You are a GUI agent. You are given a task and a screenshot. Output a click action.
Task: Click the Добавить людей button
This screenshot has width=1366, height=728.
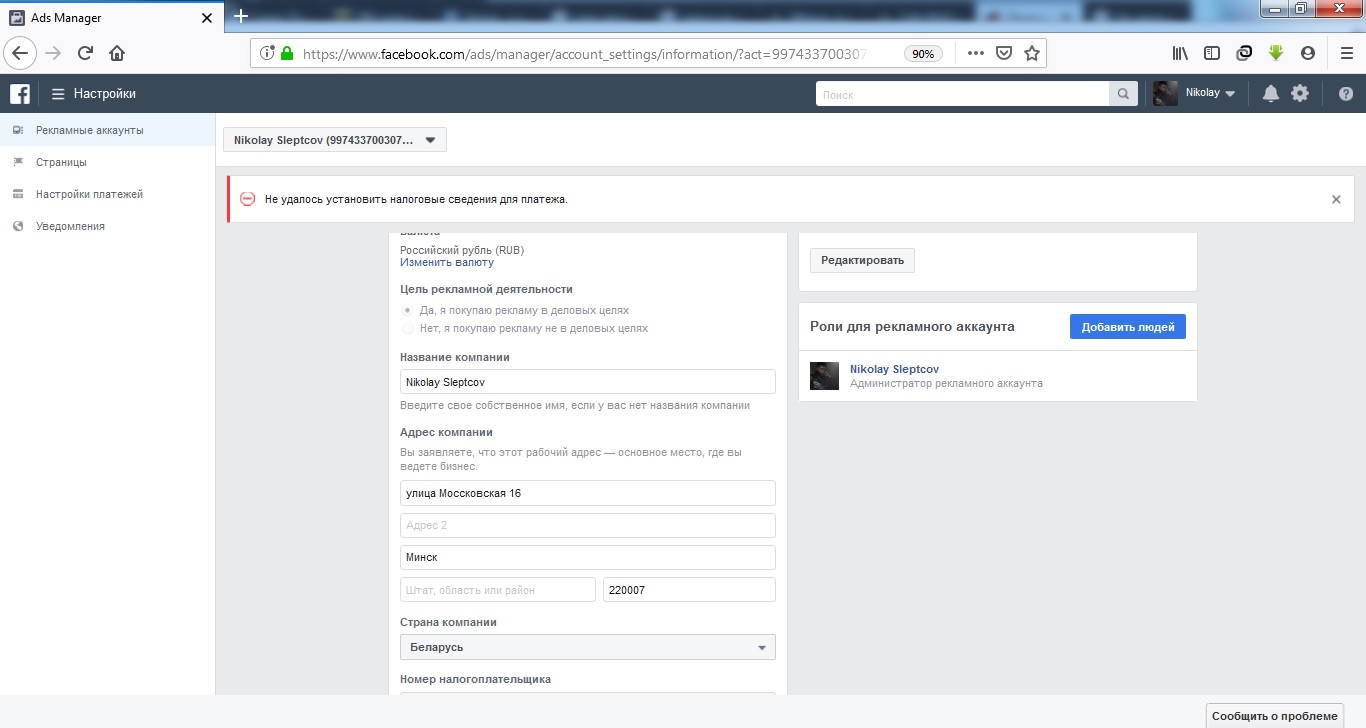1127,327
